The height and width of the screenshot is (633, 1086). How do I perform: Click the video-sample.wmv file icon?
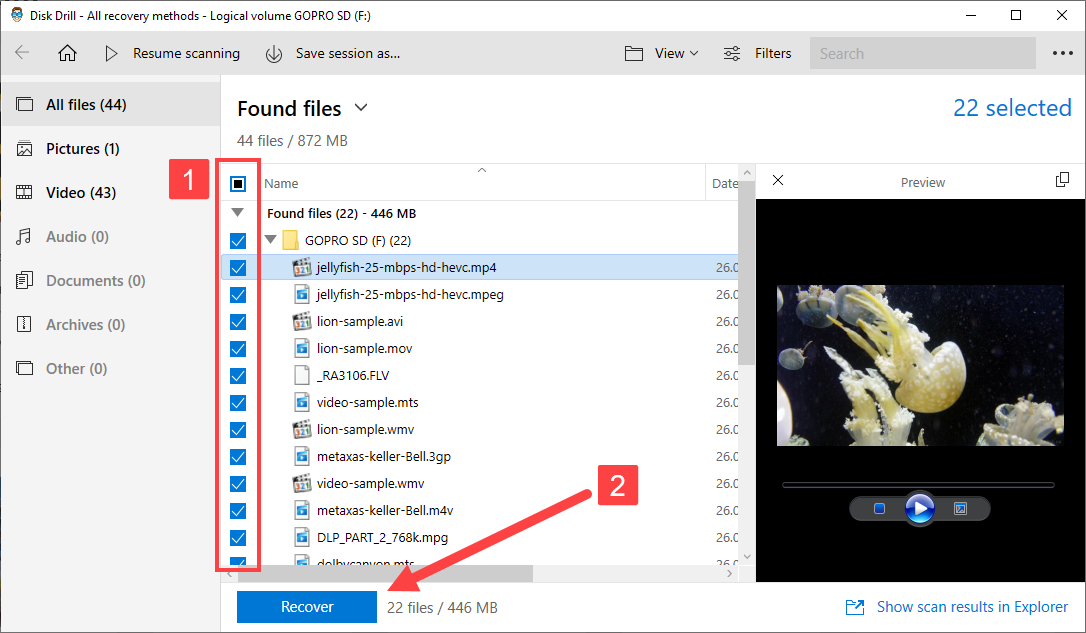[301, 483]
